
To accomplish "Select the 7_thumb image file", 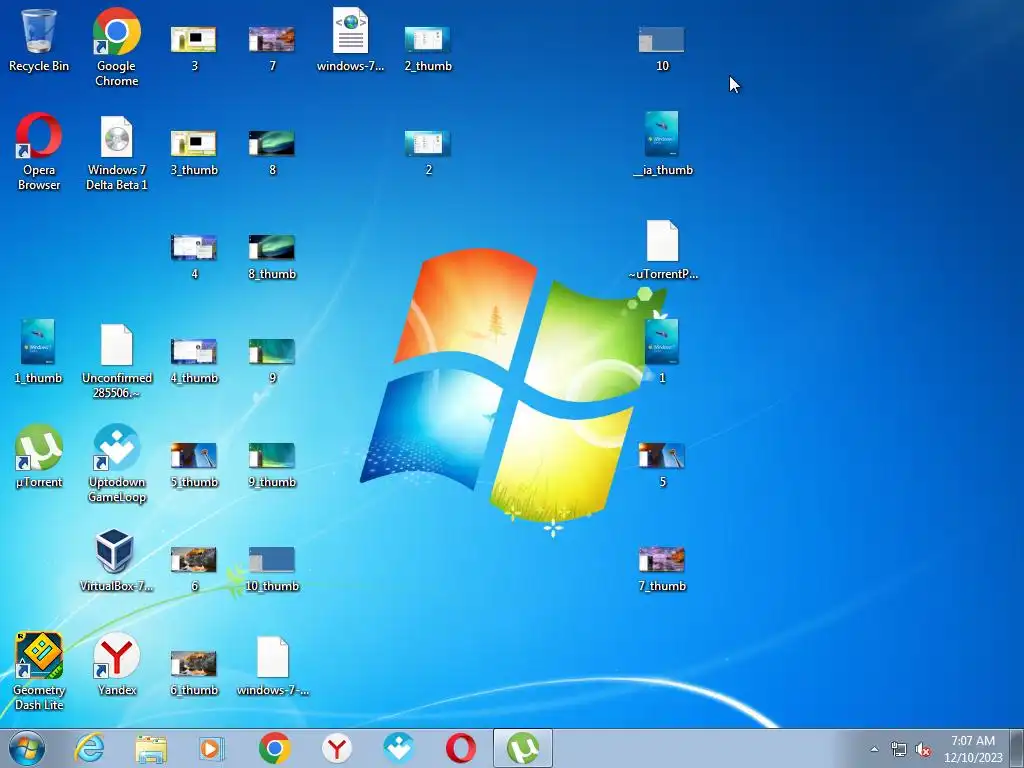I will (662, 569).
